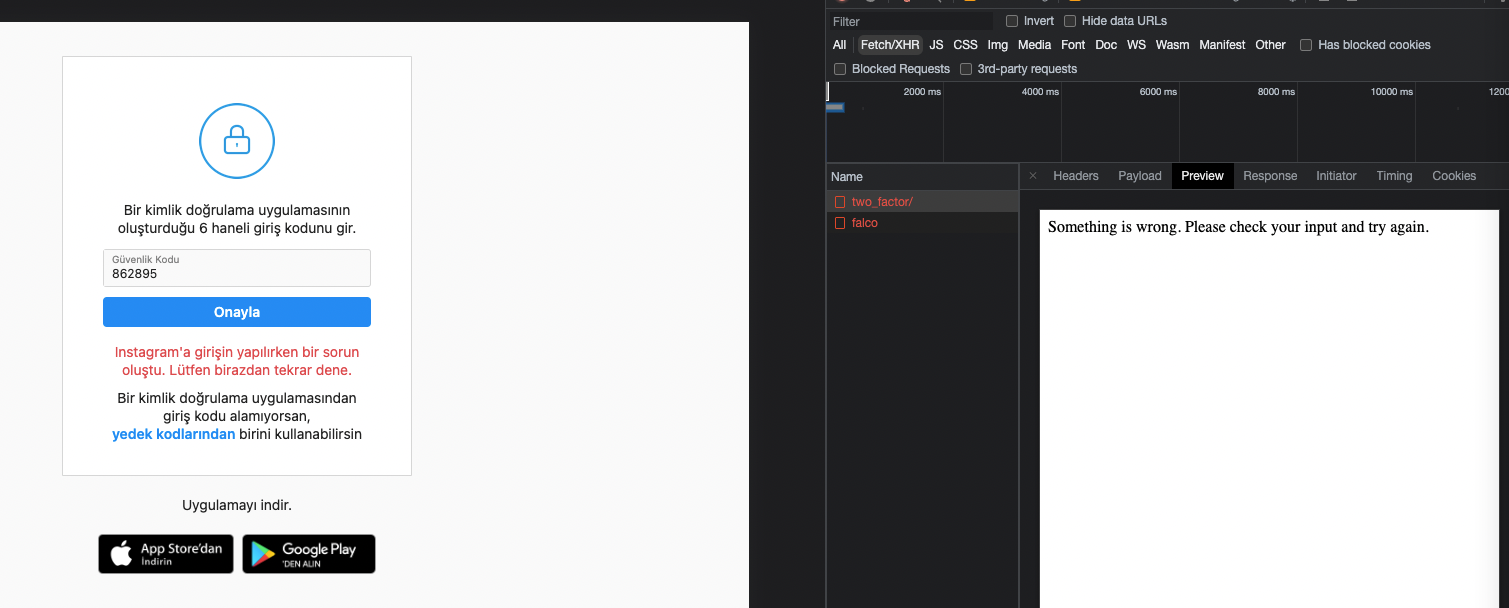Filter network requests by Doc
Image resolution: width=1509 pixels, height=608 pixels.
click(1106, 45)
